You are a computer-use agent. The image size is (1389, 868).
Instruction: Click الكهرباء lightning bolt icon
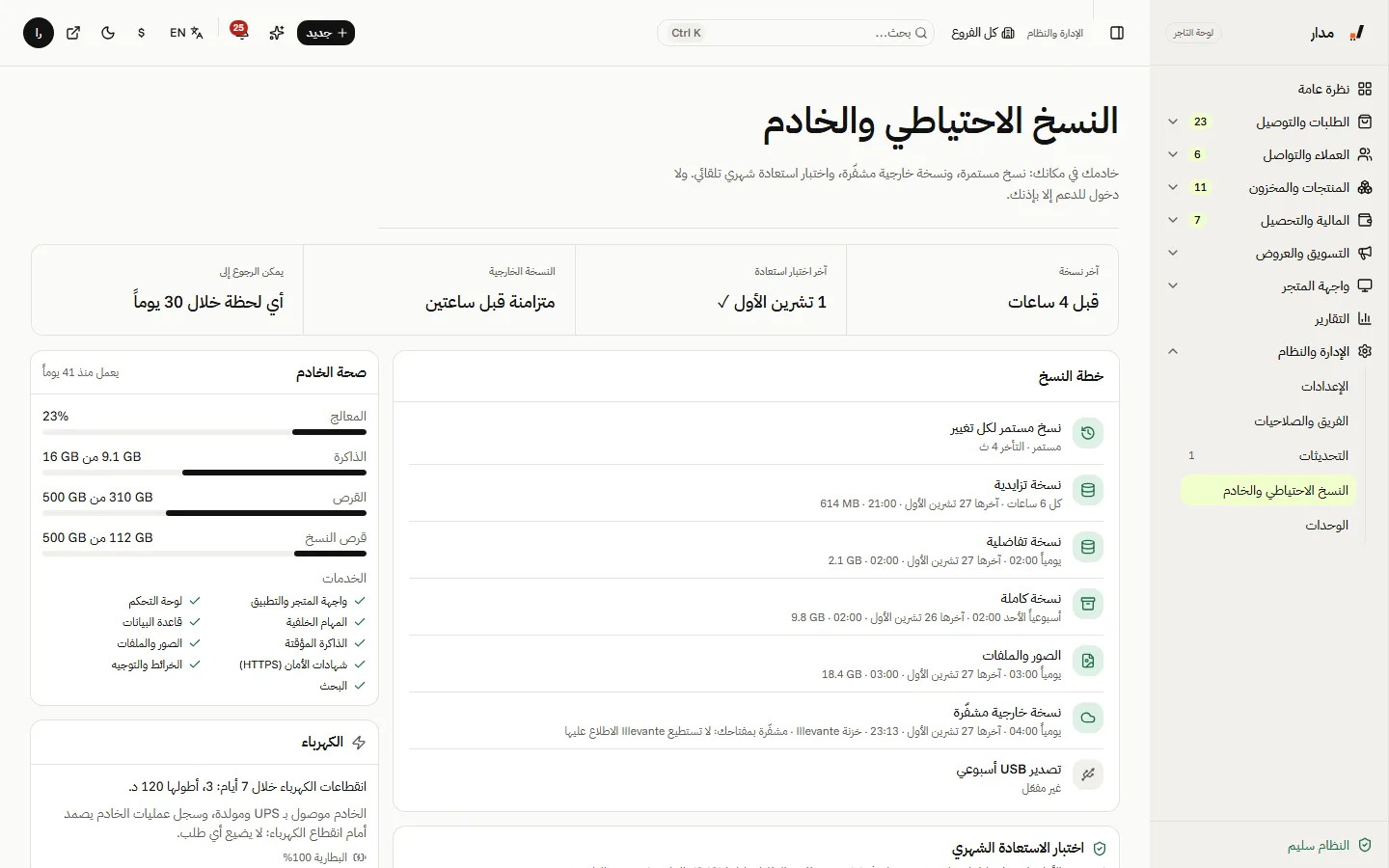pos(359,743)
